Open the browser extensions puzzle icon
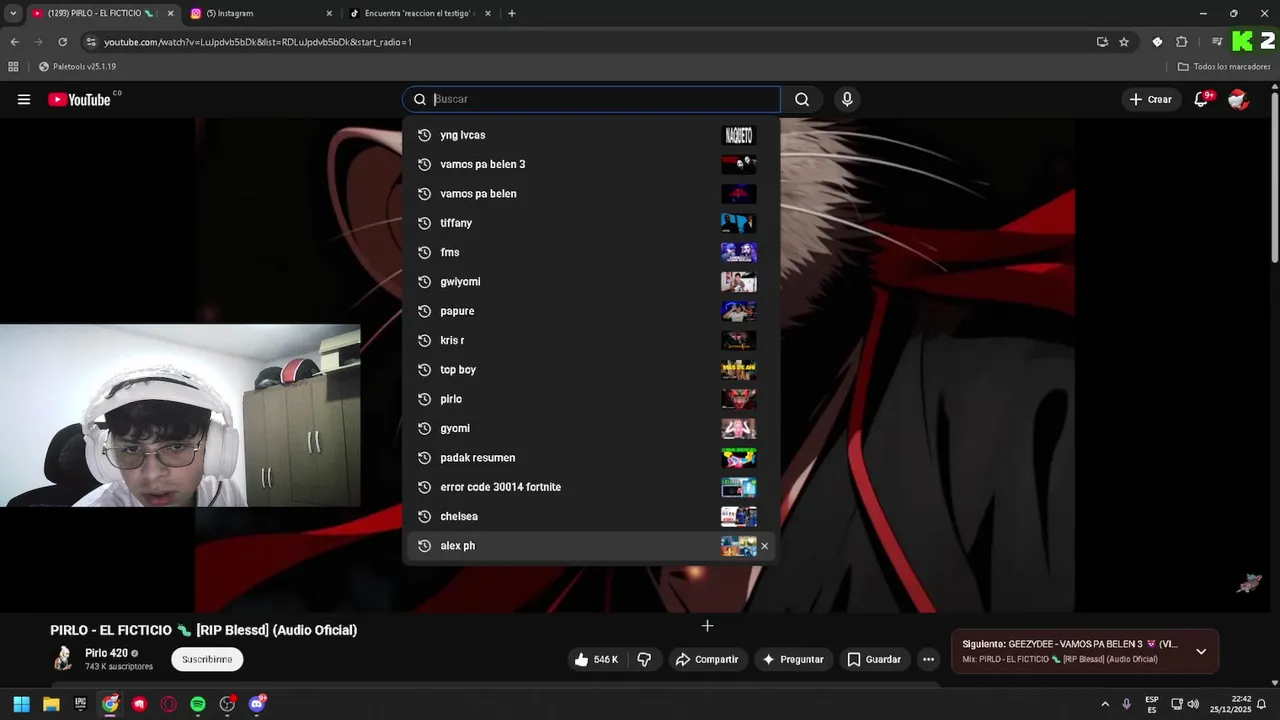1280x720 pixels. [x=1182, y=42]
